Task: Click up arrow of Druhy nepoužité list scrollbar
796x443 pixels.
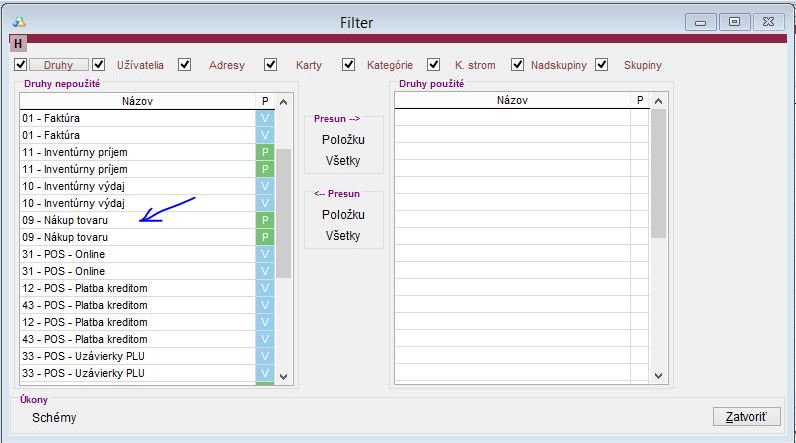Action: (x=283, y=101)
